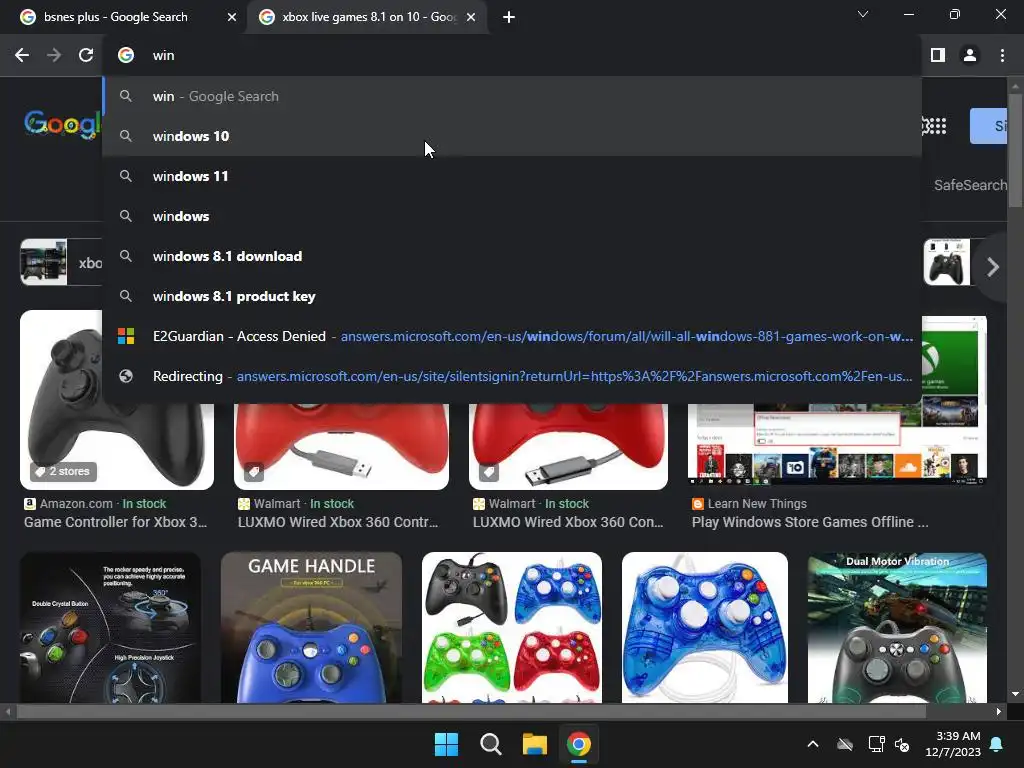
Task: Open Chrome three-dot menu
Action: pyautogui.click(x=1002, y=56)
